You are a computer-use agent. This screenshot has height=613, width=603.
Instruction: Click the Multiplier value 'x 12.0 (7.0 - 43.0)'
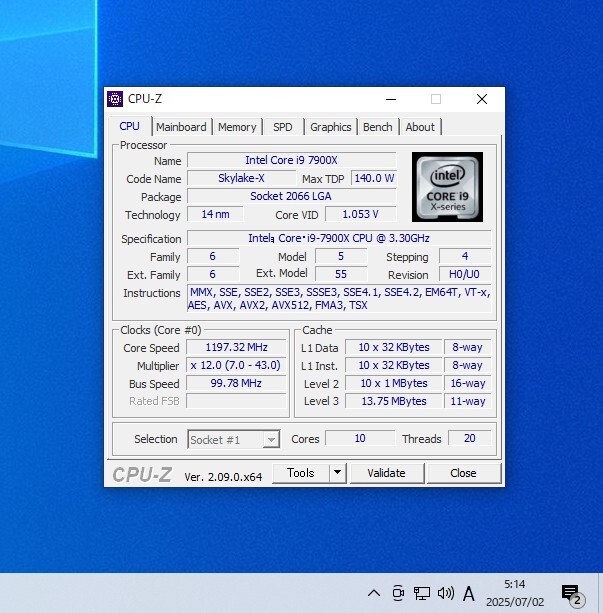236,365
